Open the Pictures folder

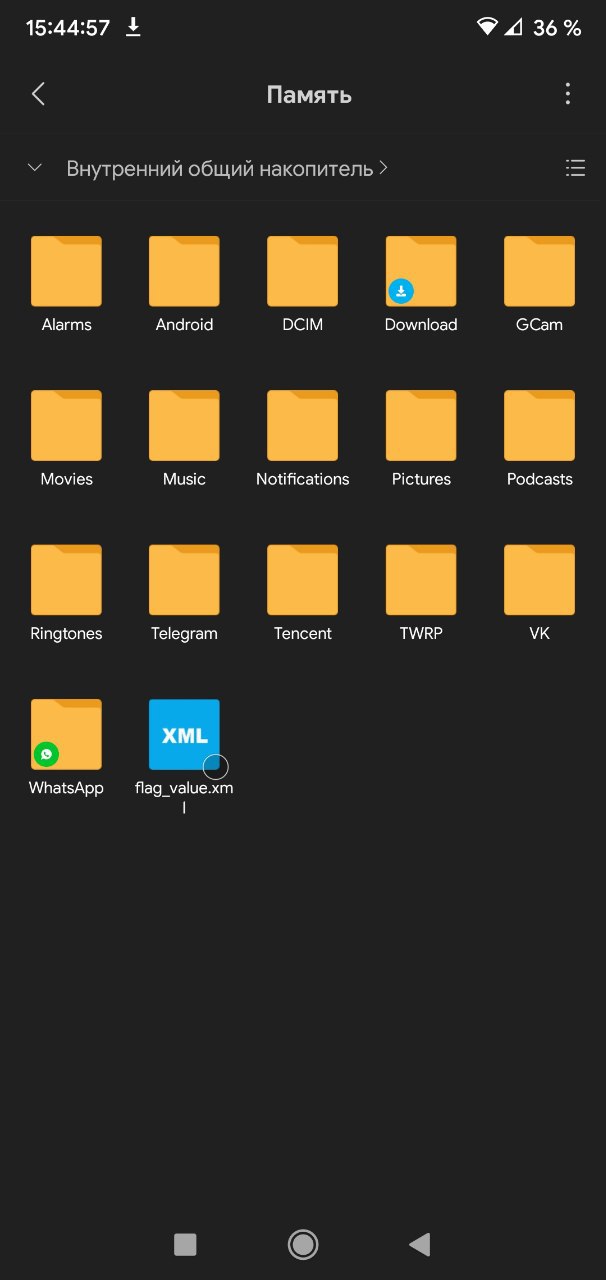click(x=421, y=425)
